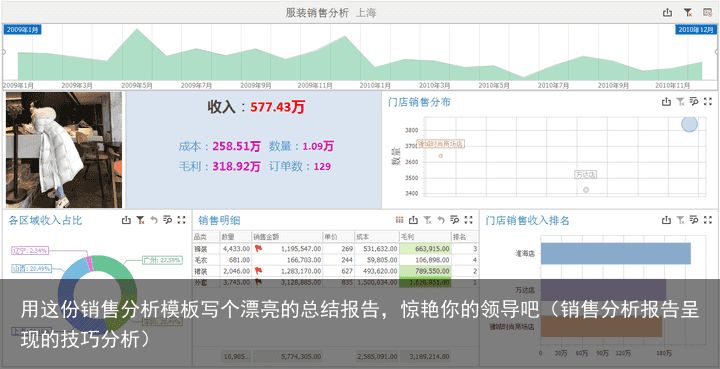Click the export icon in the top header
The height and width of the screenshot is (369, 720).
click(x=668, y=13)
